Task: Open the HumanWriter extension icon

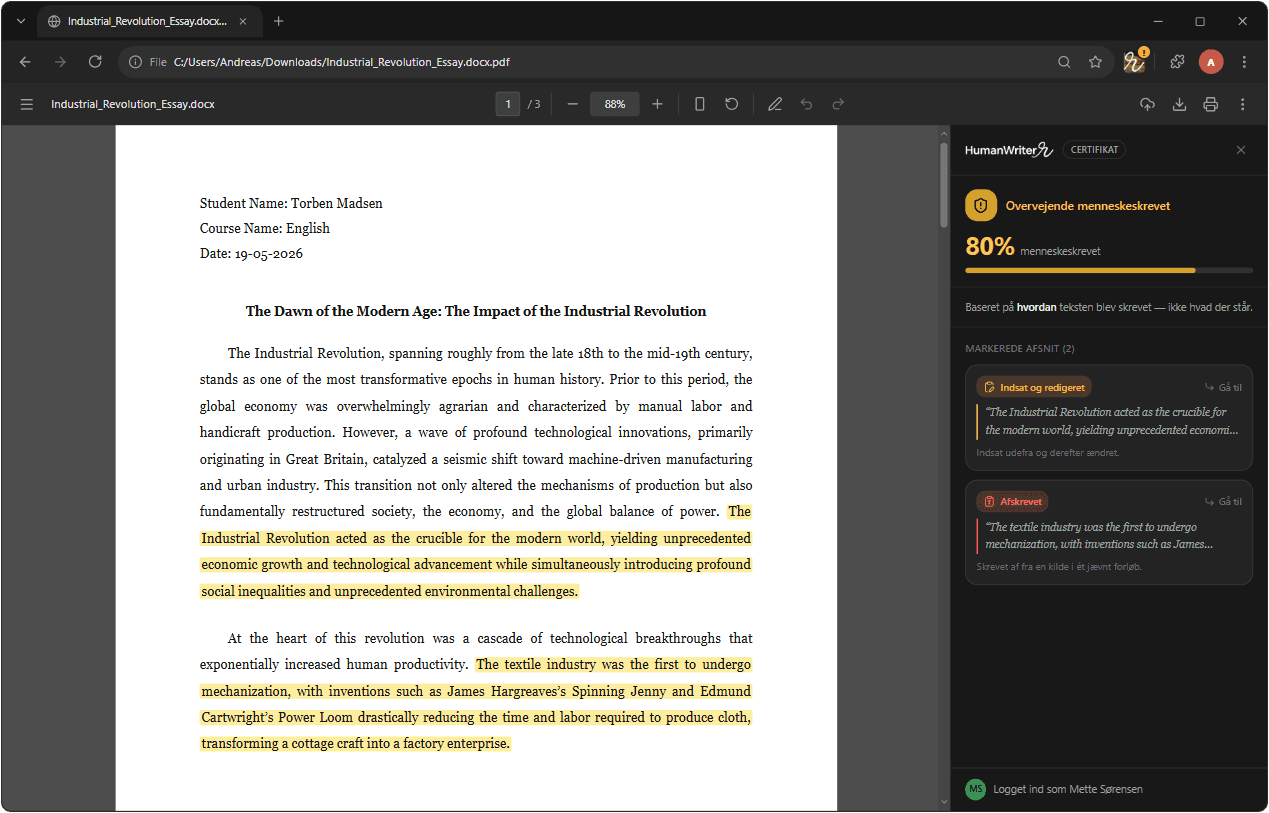Action: point(1134,61)
